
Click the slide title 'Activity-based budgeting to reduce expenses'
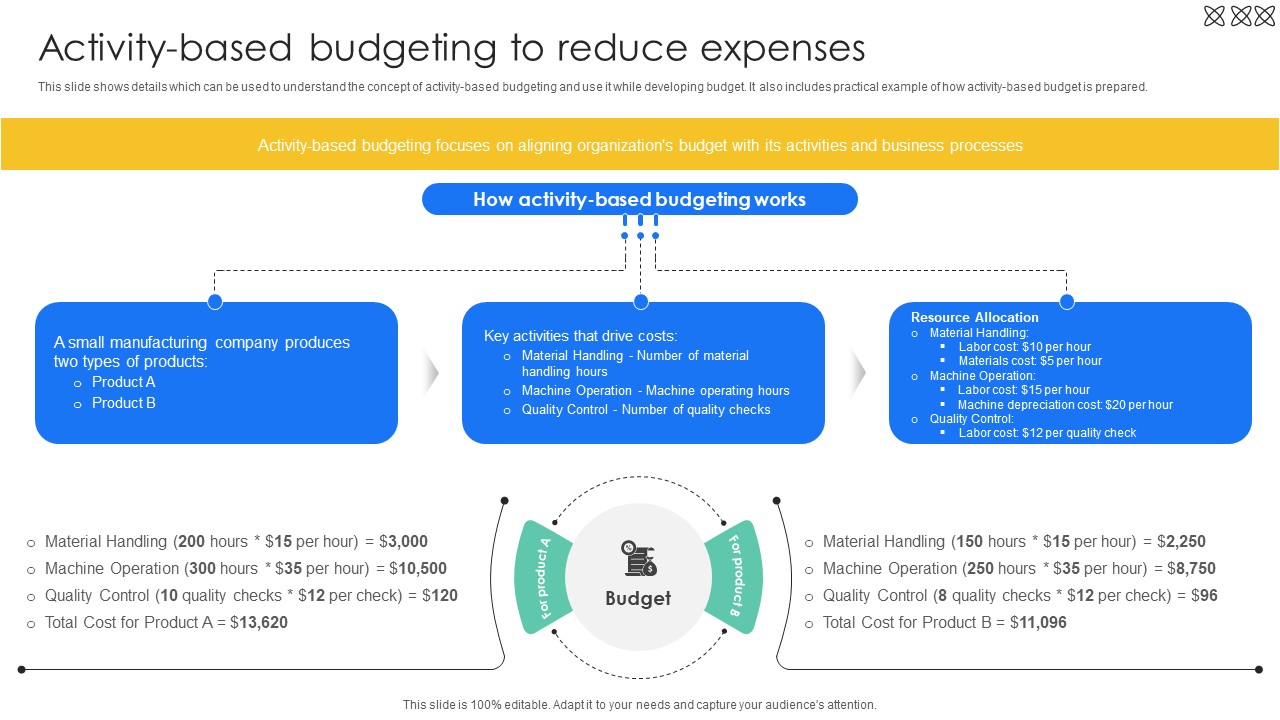(x=452, y=48)
